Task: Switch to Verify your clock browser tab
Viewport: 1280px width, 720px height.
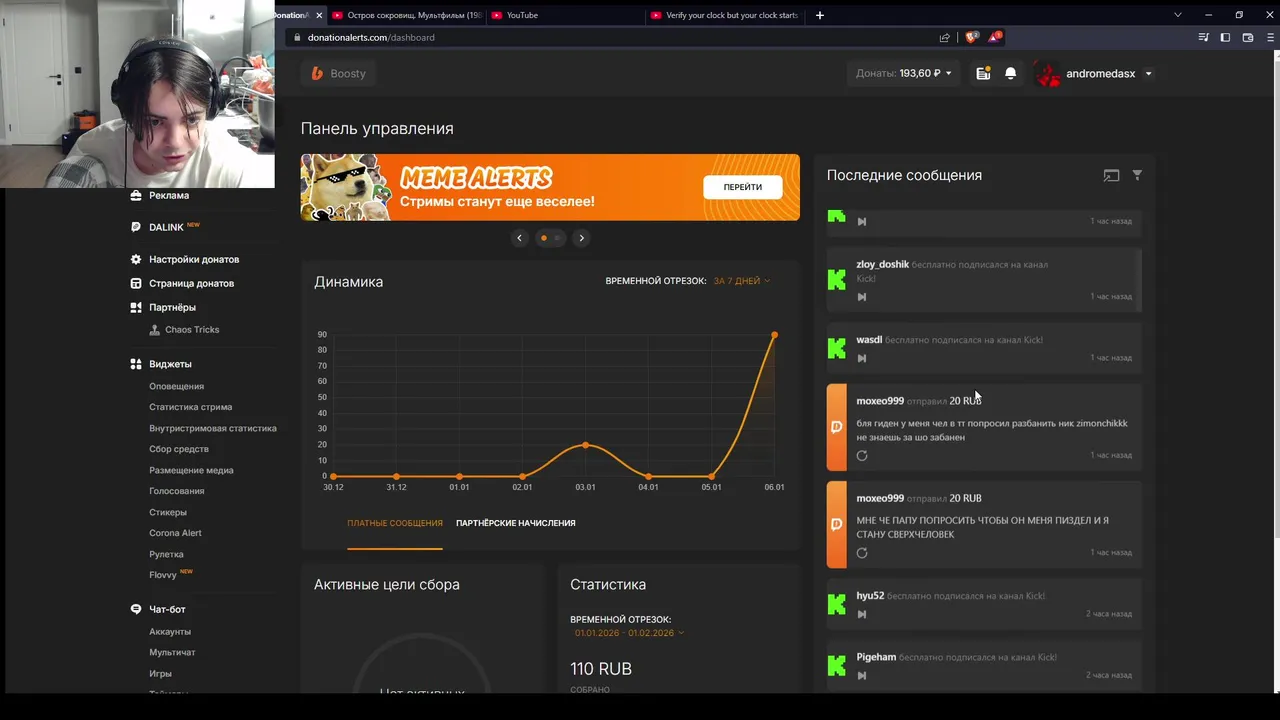Action: coord(724,15)
